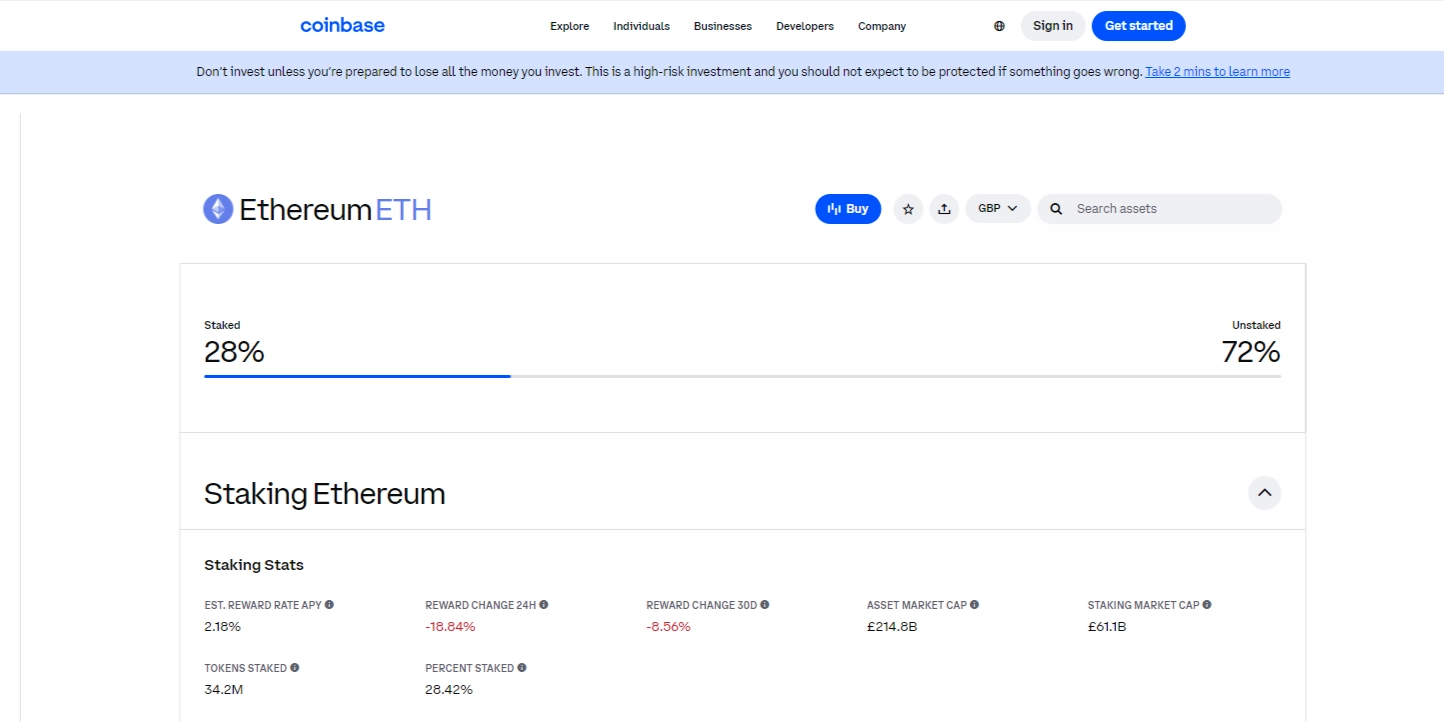The height and width of the screenshot is (722, 1444).
Task: Open the Businesses menu
Action: click(722, 26)
